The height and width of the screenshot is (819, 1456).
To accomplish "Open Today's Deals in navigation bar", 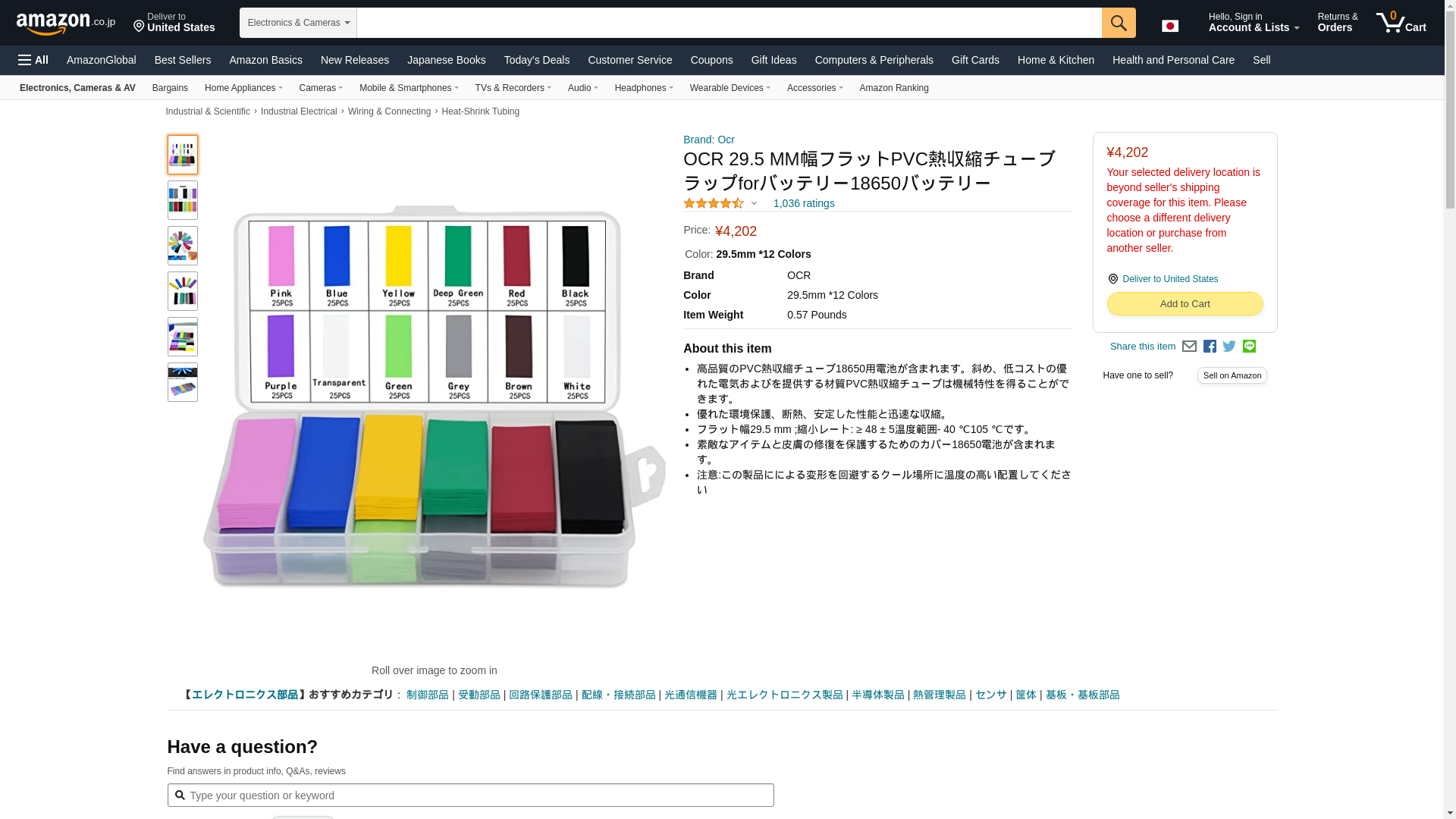I will [536, 60].
